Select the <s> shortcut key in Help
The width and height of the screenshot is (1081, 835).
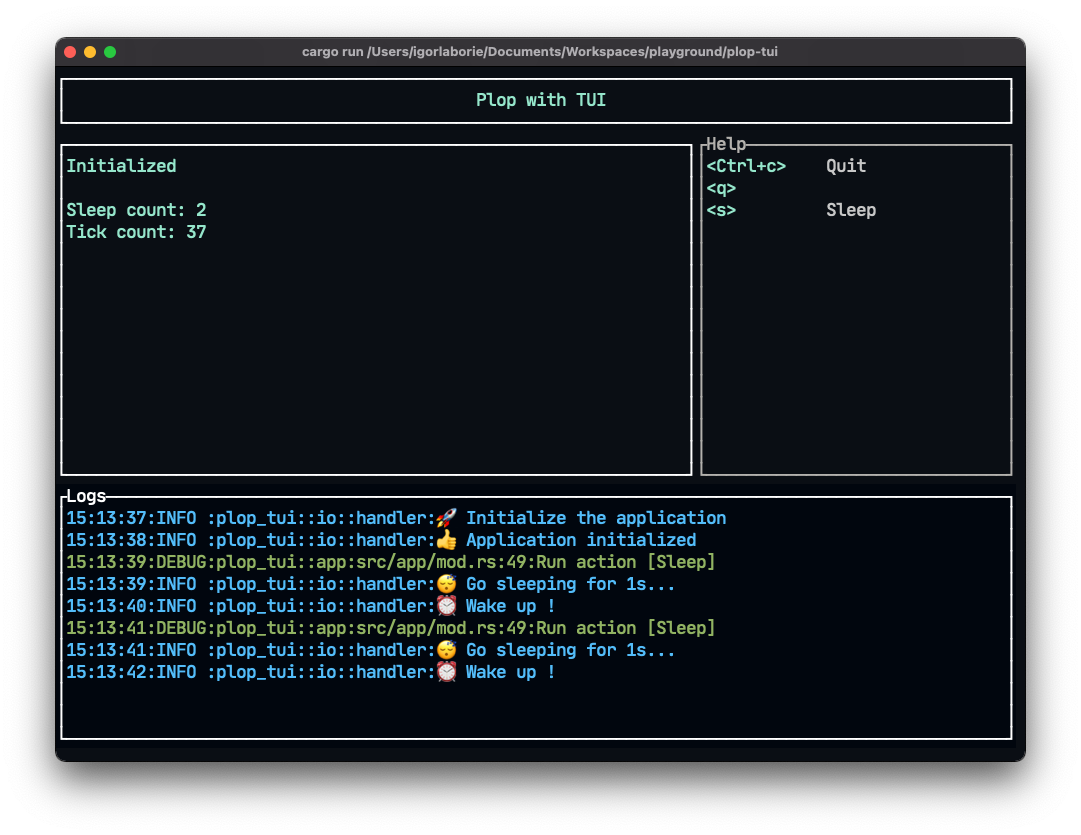[x=721, y=210]
